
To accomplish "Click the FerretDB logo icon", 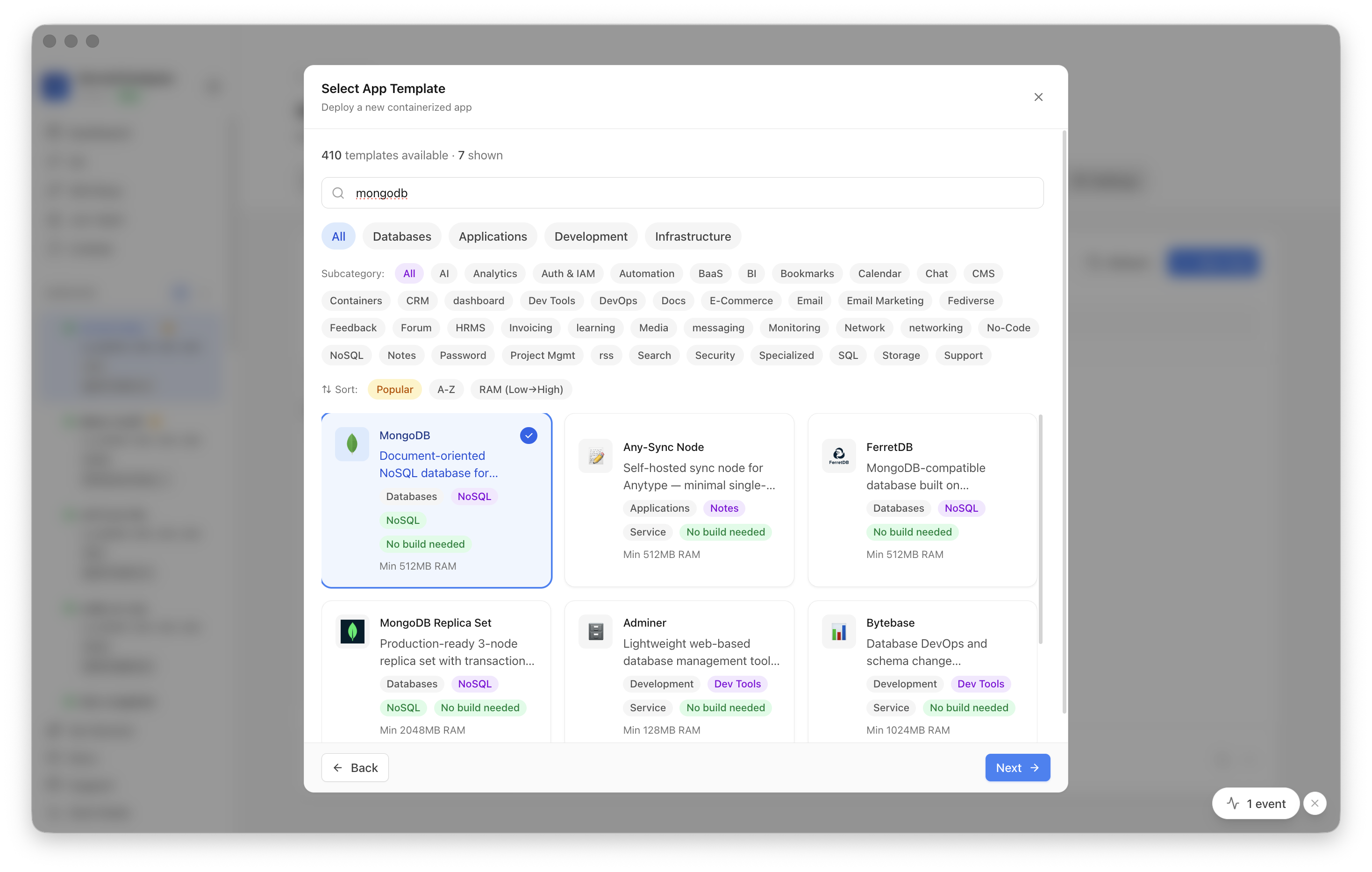I will [839, 455].
